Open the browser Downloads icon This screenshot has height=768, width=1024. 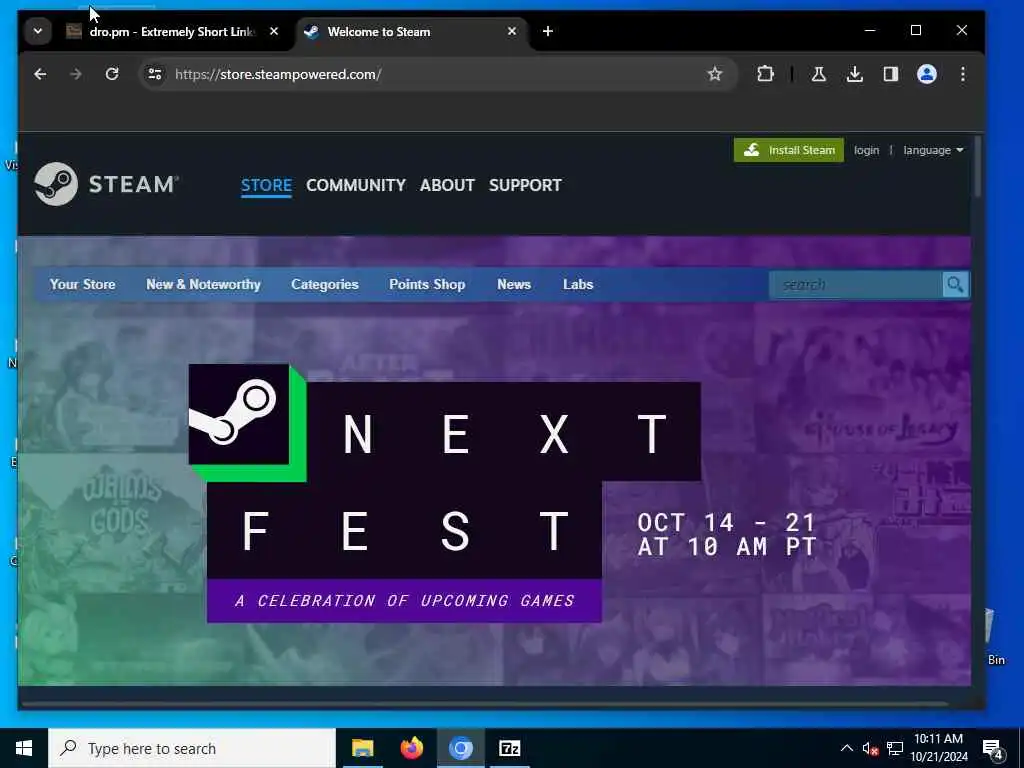coord(854,74)
